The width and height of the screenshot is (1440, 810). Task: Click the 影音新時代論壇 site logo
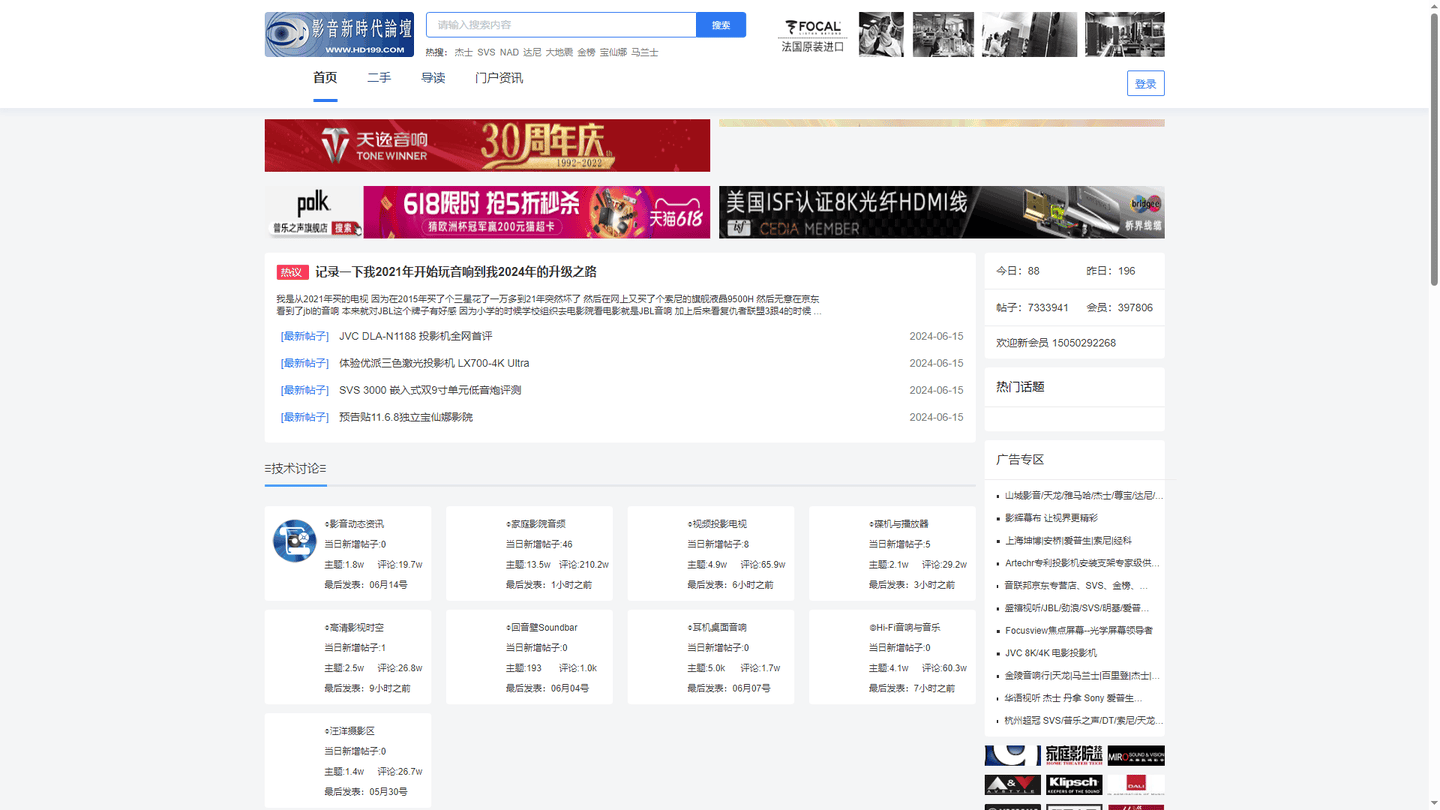click(339, 34)
